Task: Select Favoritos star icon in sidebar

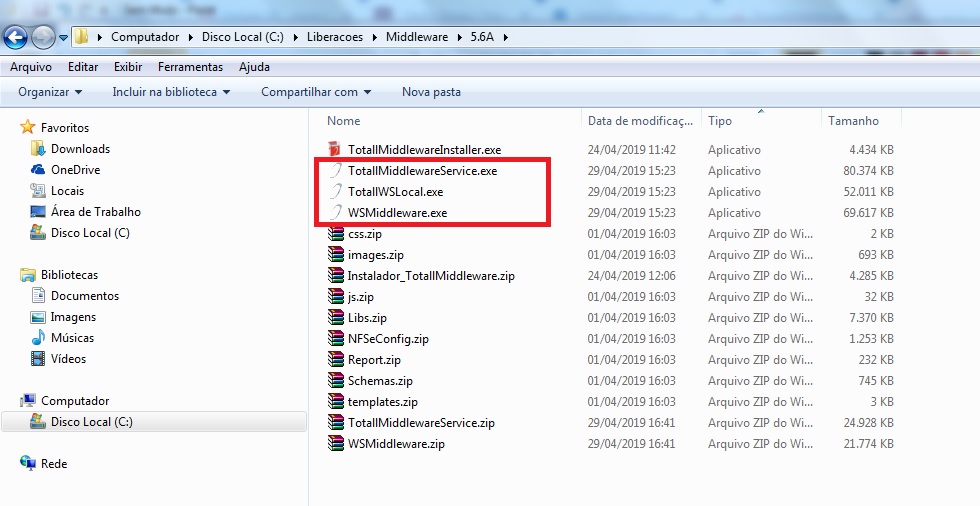Action: point(28,127)
